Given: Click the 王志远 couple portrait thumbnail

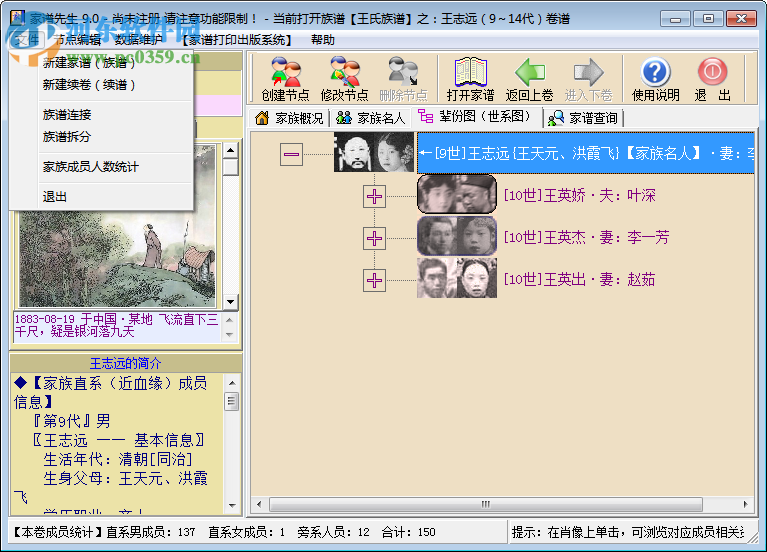Looking at the screenshot, I should click(374, 152).
